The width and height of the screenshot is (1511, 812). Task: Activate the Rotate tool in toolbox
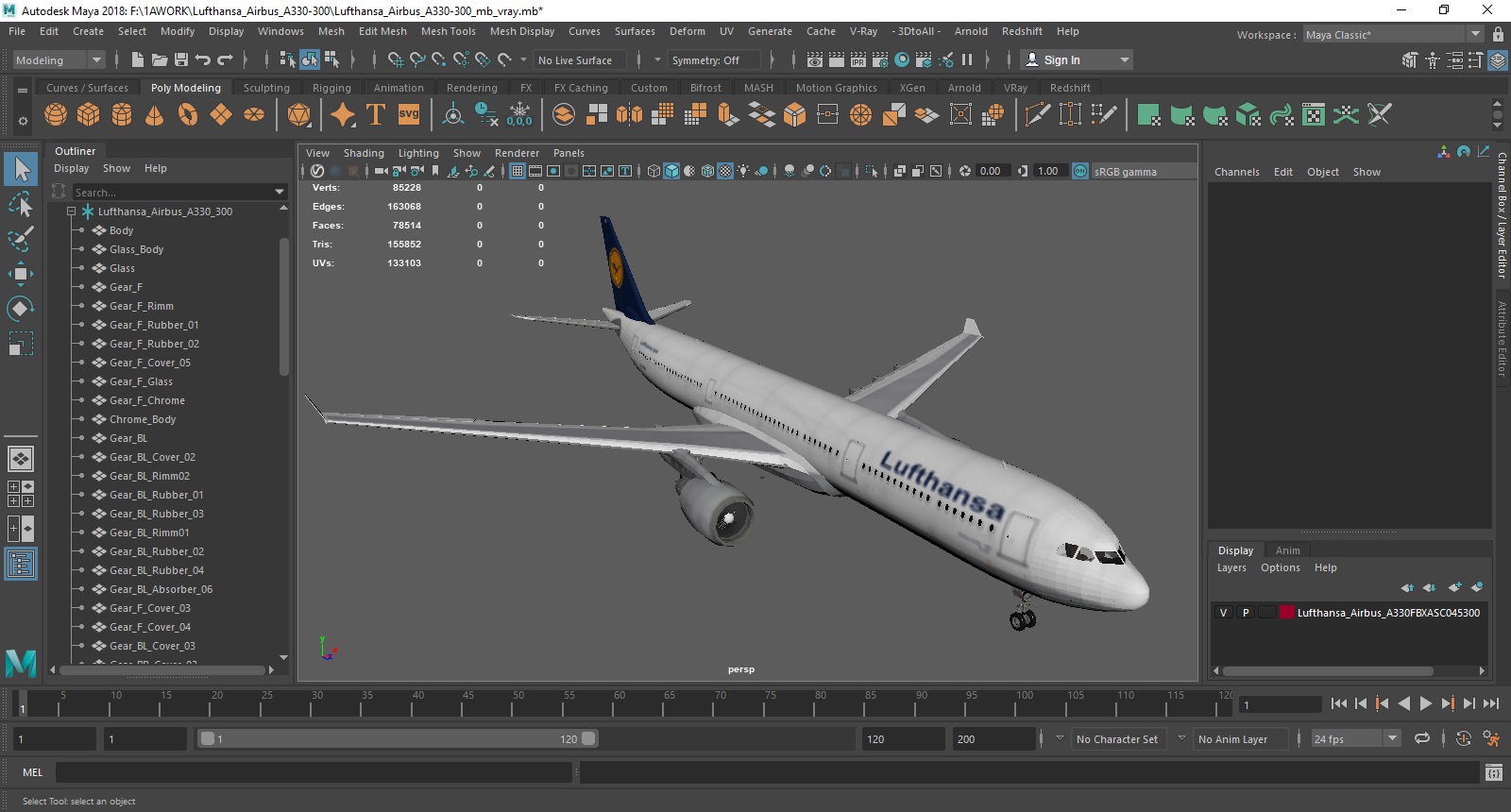pos(21,309)
